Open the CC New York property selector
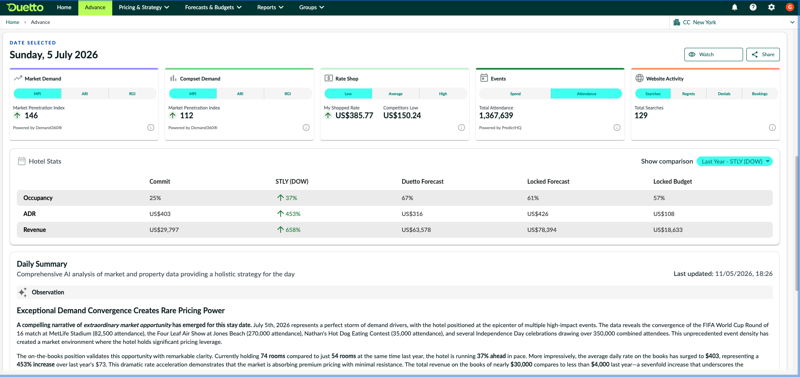This screenshot has width=800, height=377. (733, 22)
